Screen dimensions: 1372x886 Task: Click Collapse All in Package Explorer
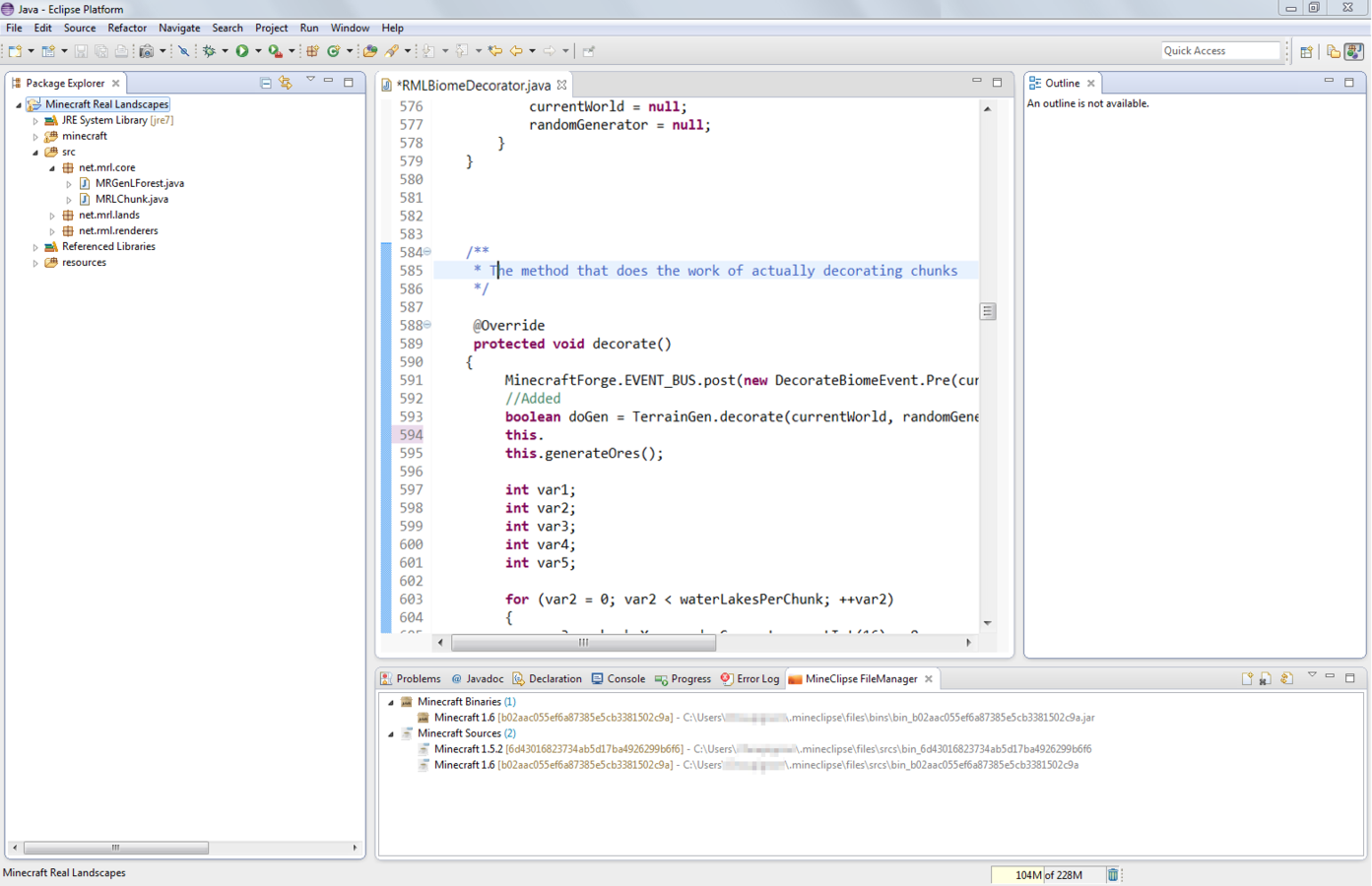[266, 84]
